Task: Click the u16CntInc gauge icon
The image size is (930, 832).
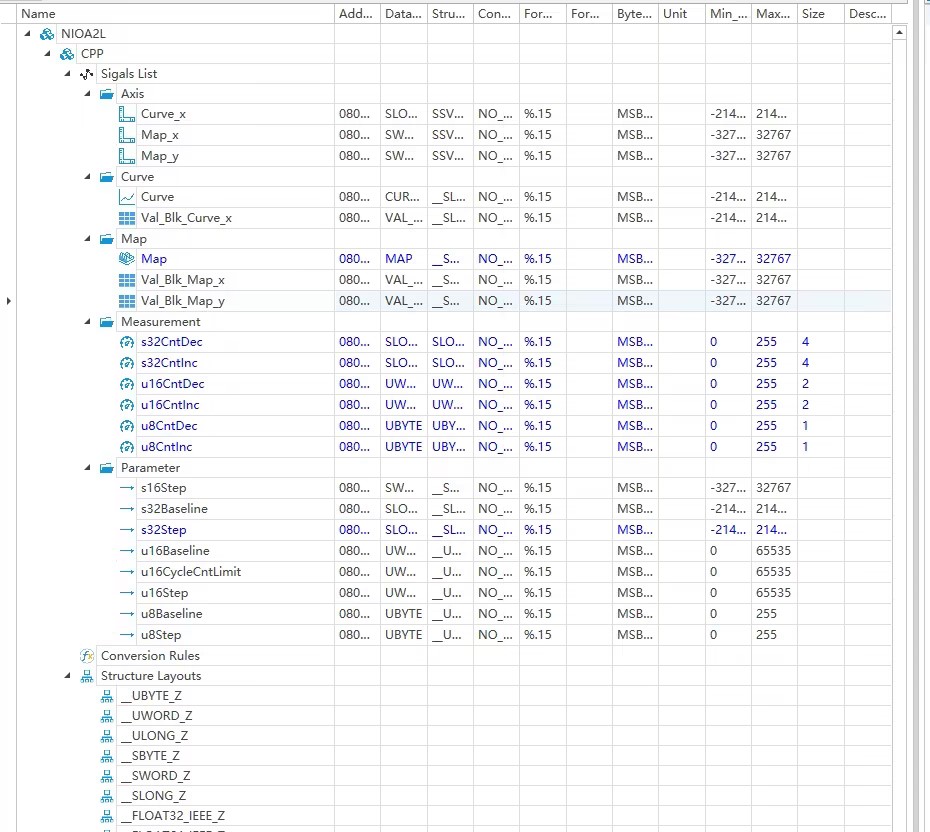Action: click(x=126, y=405)
